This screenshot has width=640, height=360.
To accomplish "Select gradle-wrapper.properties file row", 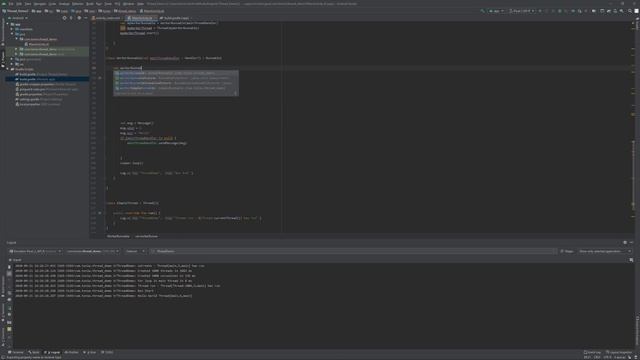I will tap(47, 84).
